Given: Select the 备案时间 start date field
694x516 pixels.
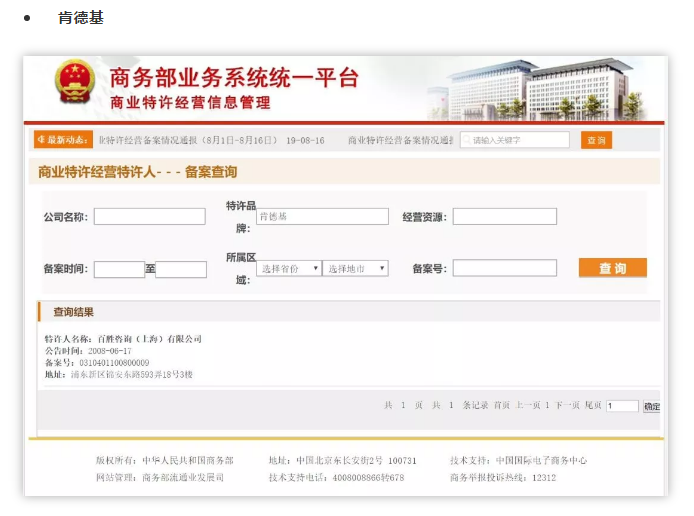Looking at the screenshot, I should (119, 269).
